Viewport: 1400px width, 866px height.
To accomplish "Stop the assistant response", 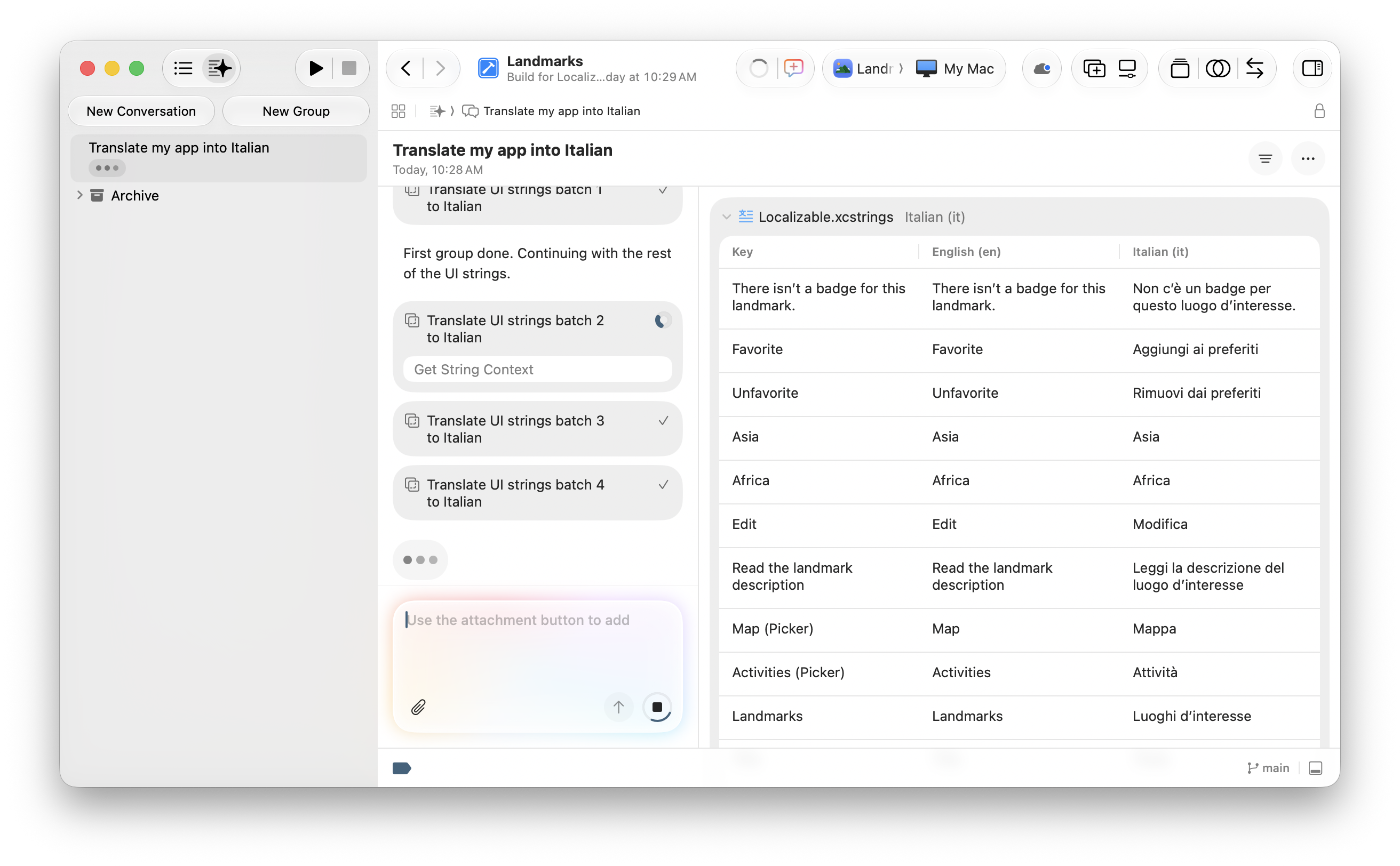I will 657,707.
